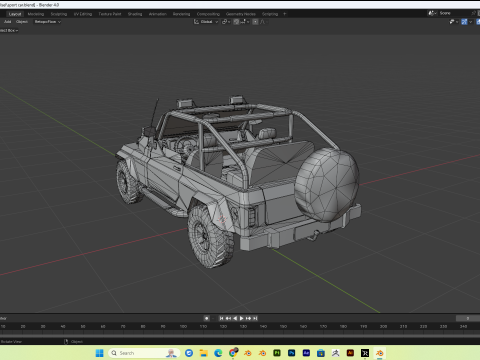The image size is (480, 360).
Task: Open the Scripting workspace tab
Action: pyautogui.click(x=270, y=14)
